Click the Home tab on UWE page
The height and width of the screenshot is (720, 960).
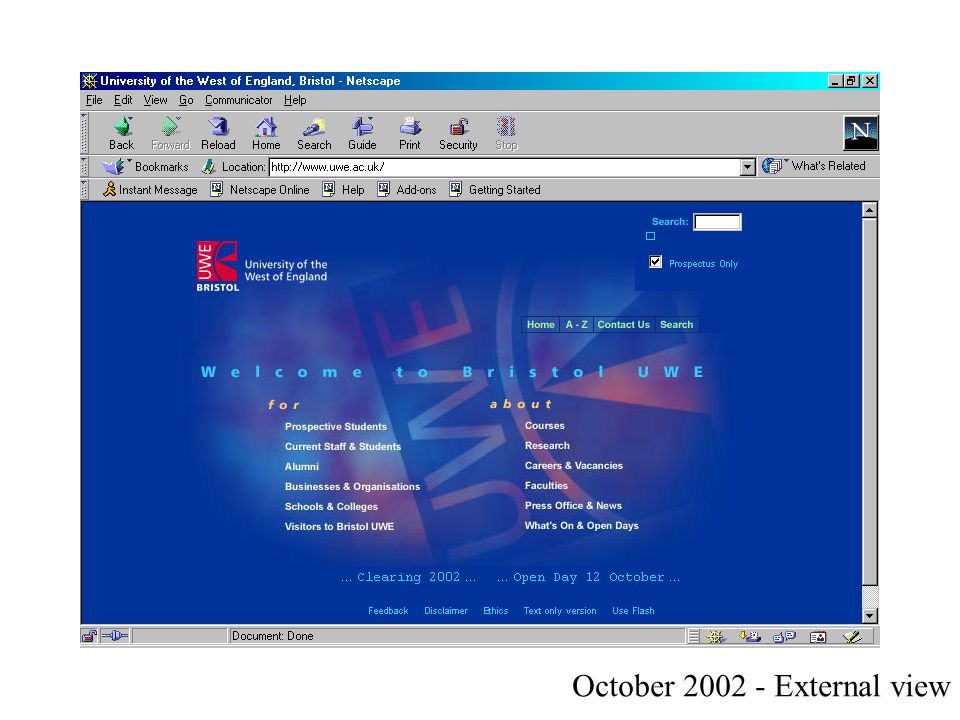tap(541, 324)
